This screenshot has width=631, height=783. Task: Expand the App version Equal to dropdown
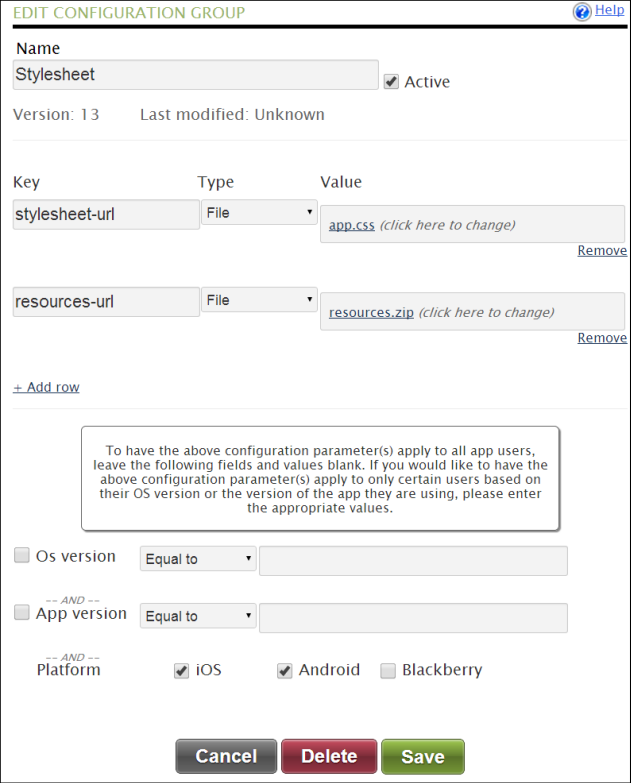tap(198, 616)
